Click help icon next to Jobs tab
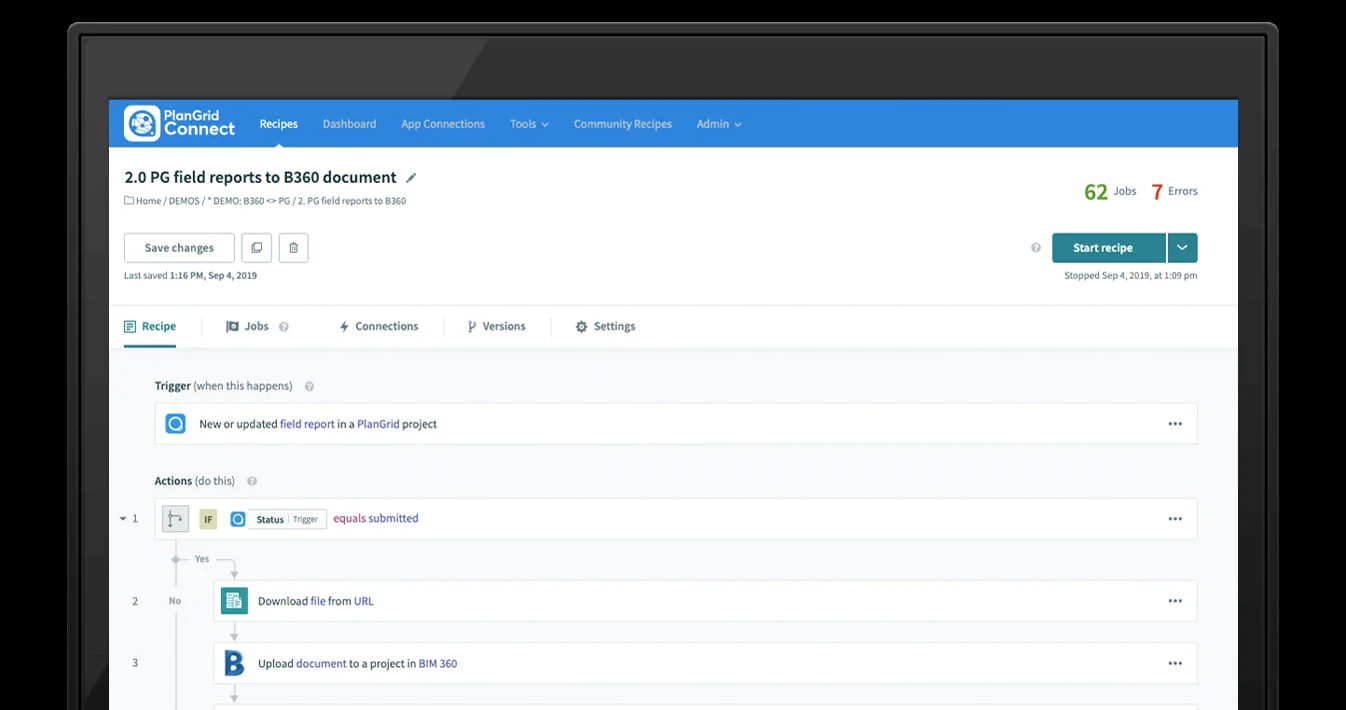Image resolution: width=1346 pixels, height=710 pixels. (284, 327)
